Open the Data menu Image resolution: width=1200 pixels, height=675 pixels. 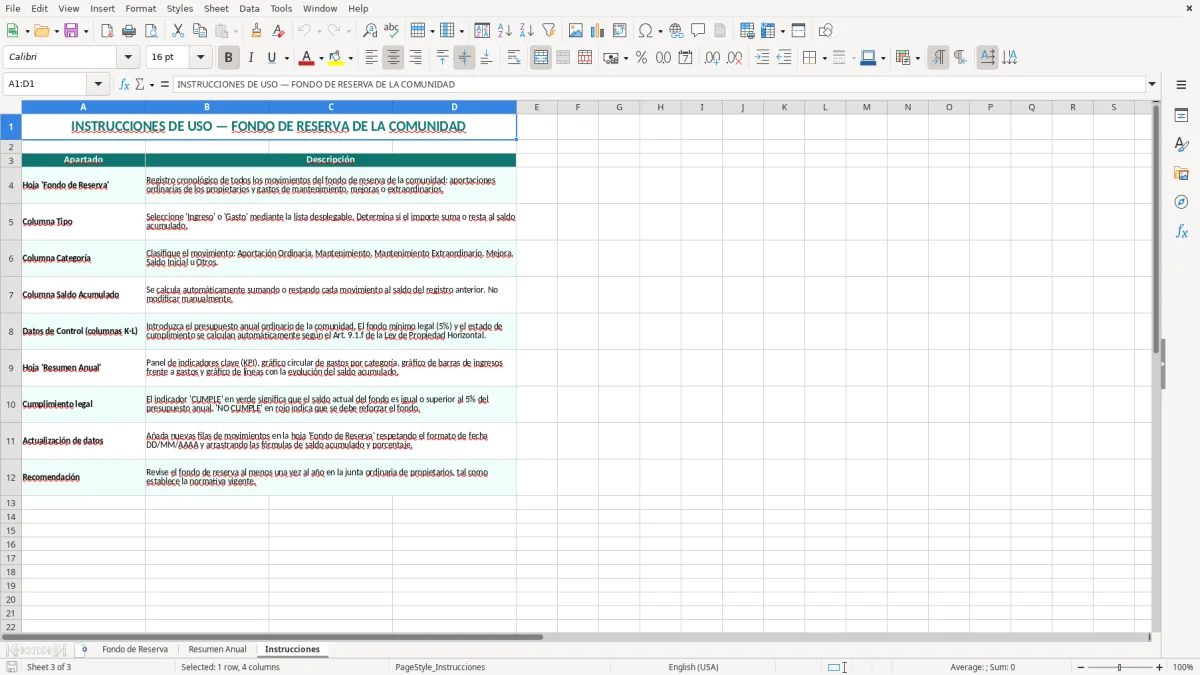click(x=249, y=8)
